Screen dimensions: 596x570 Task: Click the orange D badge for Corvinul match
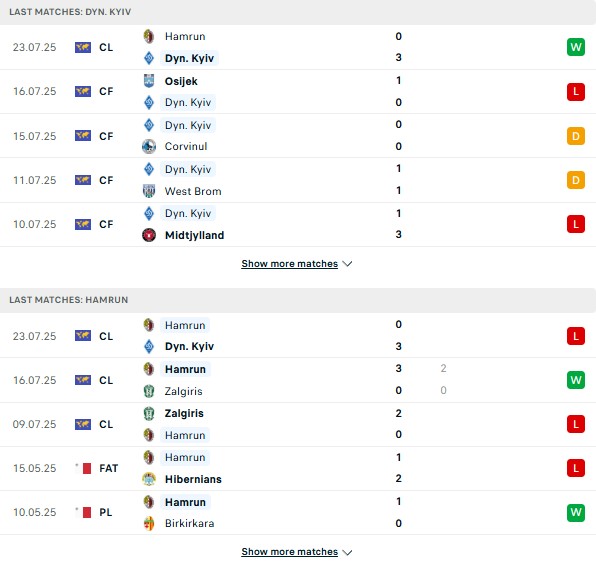[576, 136]
